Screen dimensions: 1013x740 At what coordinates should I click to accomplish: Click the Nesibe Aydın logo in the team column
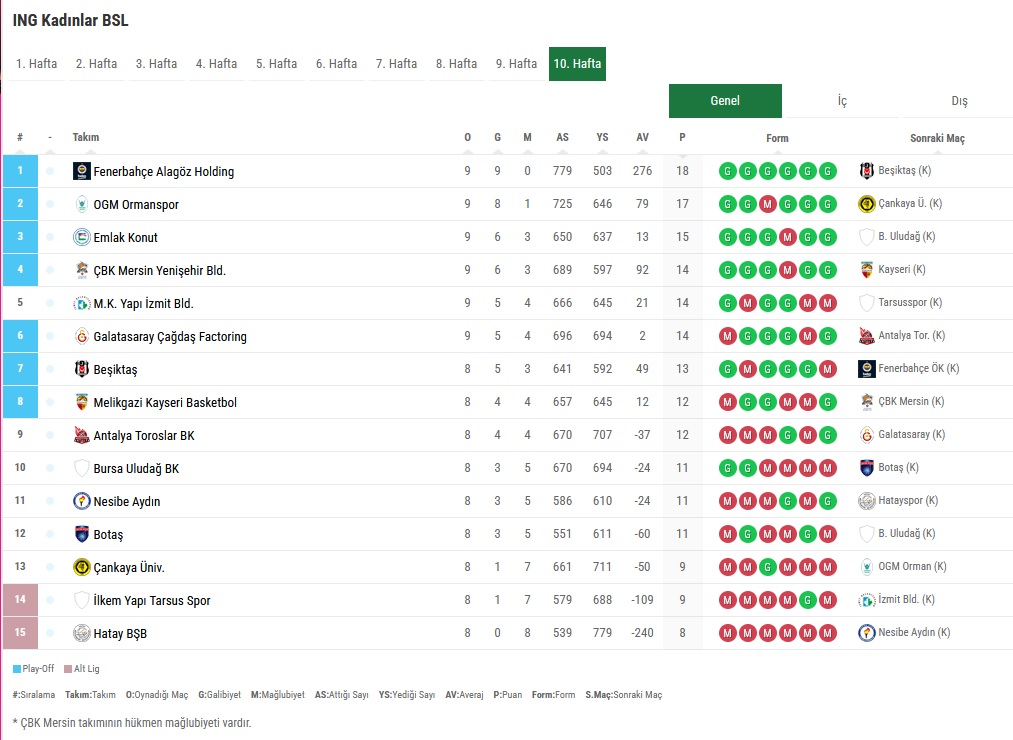pyautogui.click(x=81, y=501)
